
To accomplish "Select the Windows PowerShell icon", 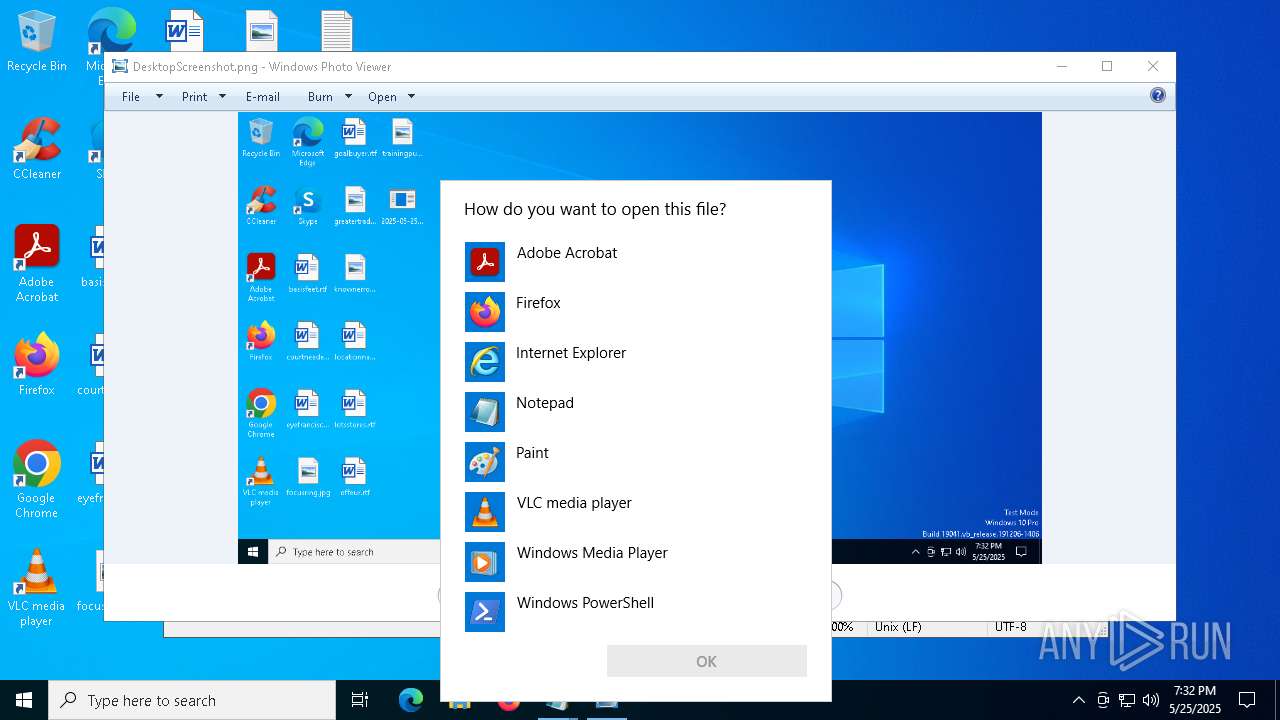I will (x=485, y=612).
